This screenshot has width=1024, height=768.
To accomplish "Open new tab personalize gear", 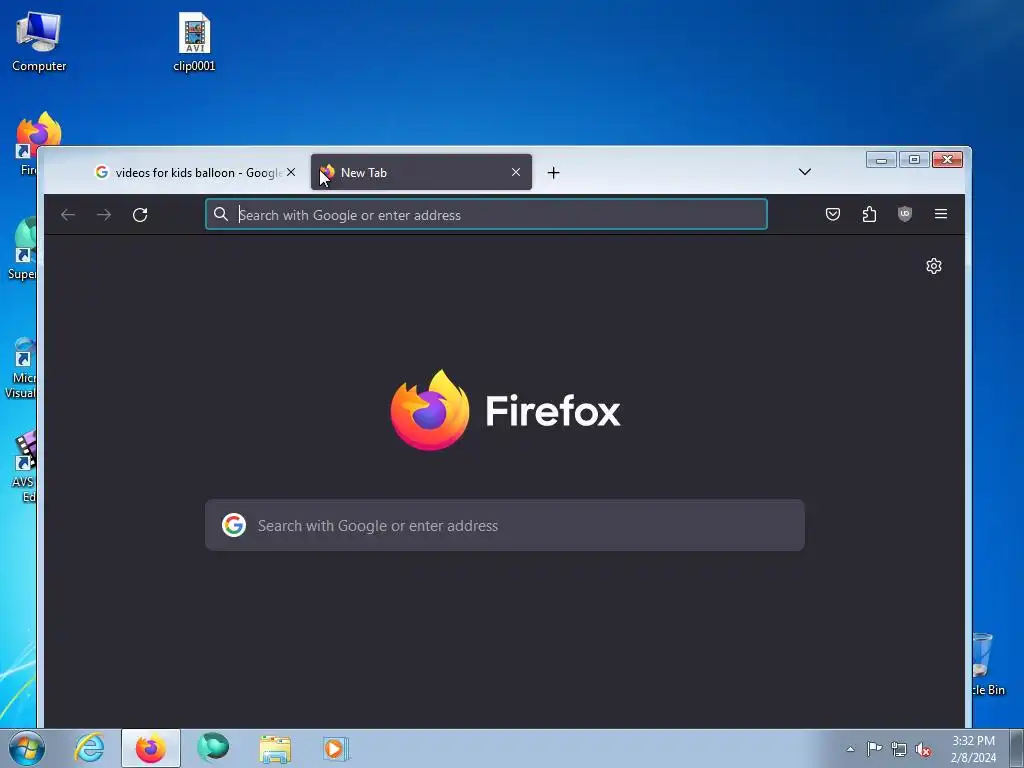I will 934,266.
